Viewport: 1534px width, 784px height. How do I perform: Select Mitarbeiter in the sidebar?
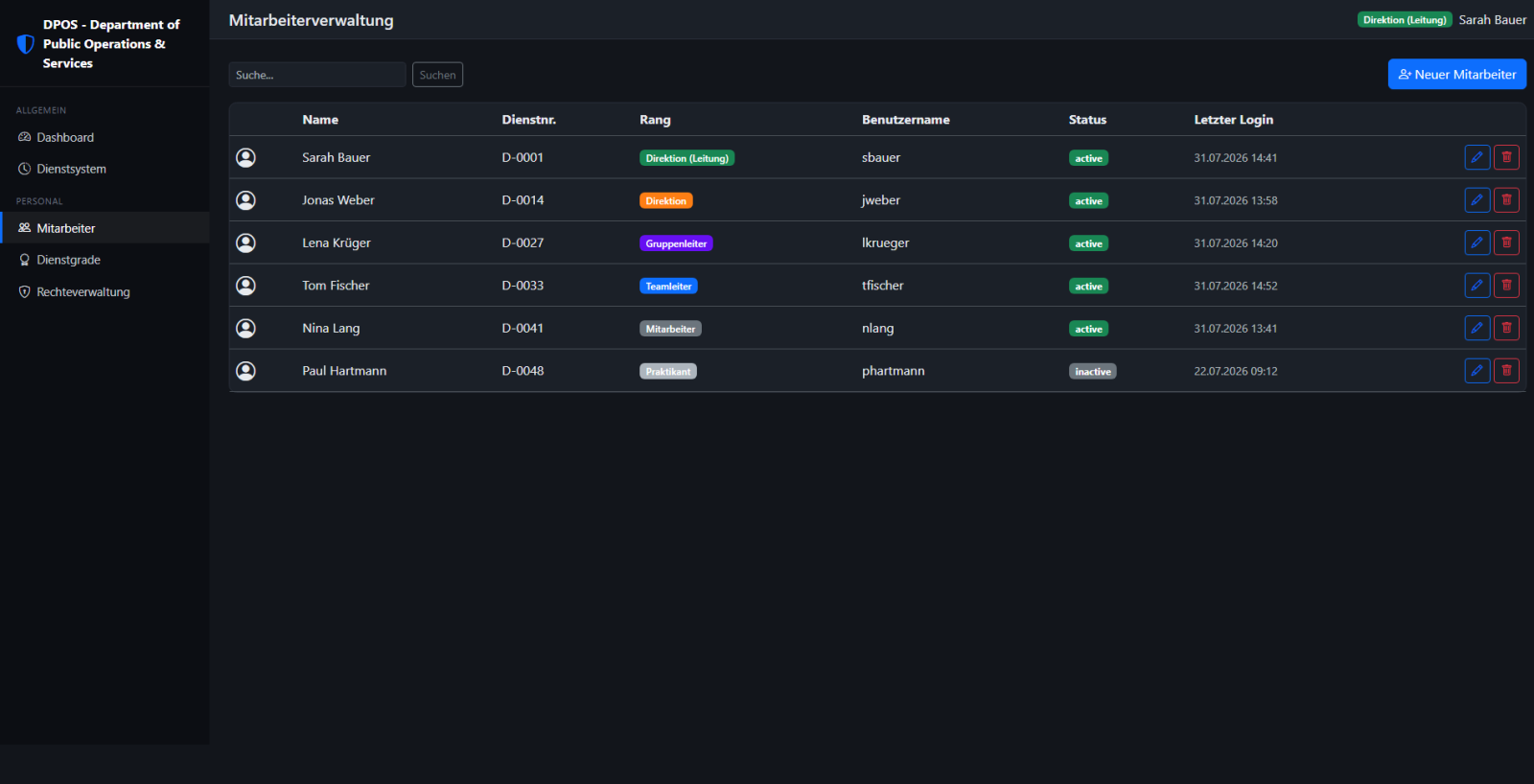point(105,228)
